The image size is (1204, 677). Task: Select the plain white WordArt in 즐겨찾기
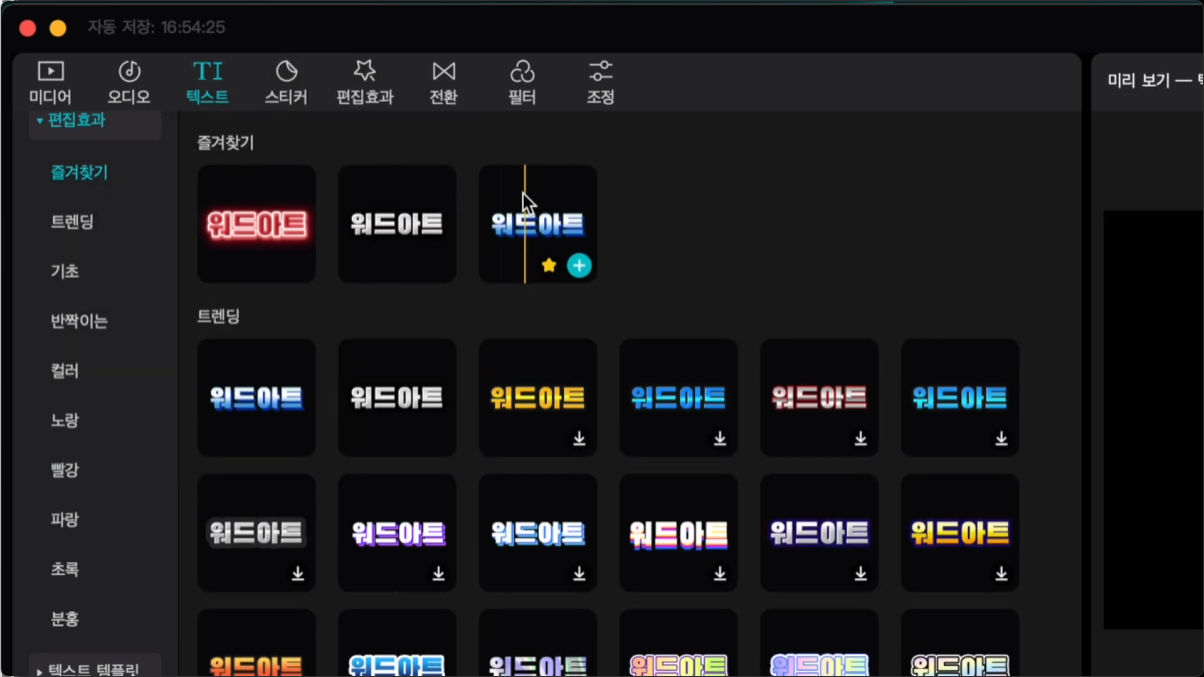tap(397, 224)
